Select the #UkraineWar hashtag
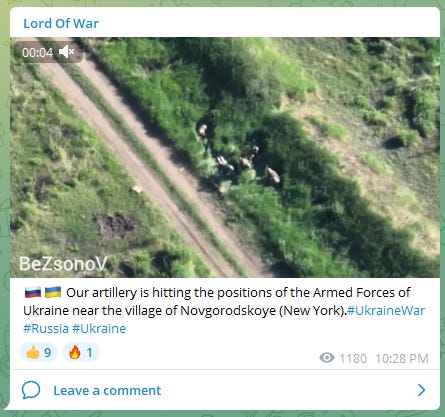This screenshot has width=445, height=417. coord(386,311)
